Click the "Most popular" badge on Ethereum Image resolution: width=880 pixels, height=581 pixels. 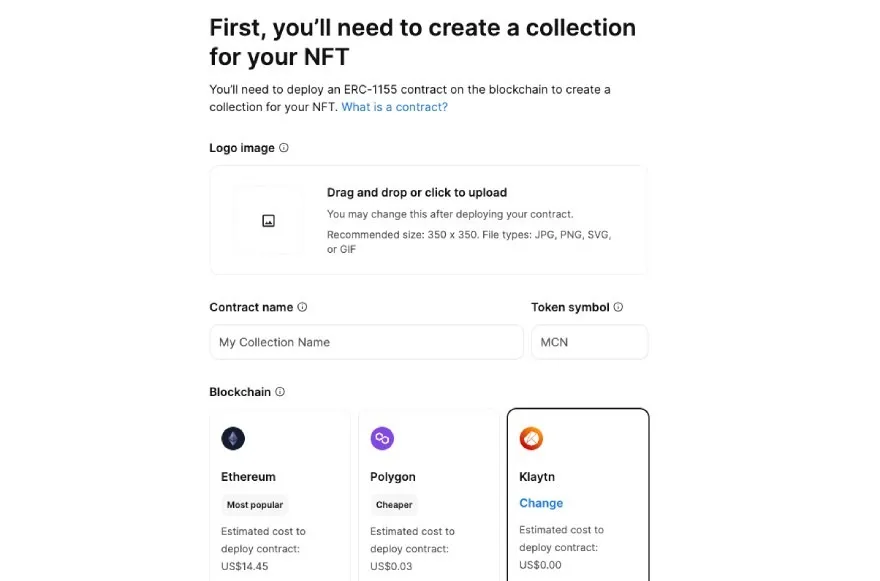254,505
